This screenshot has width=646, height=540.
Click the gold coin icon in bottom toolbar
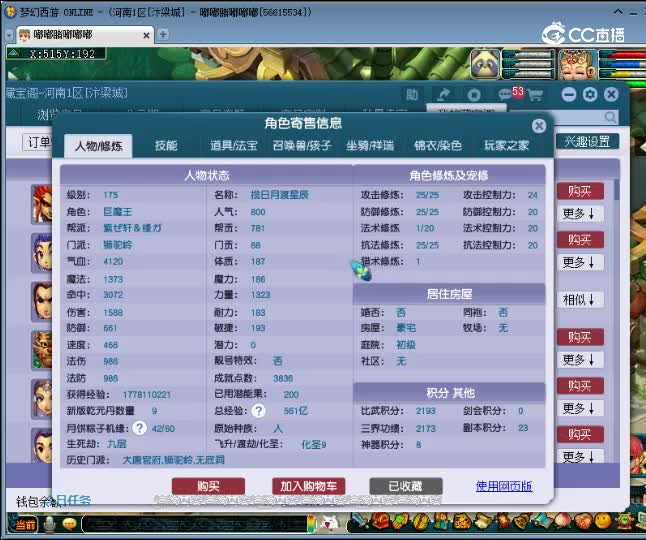pyautogui.click(x=420, y=522)
